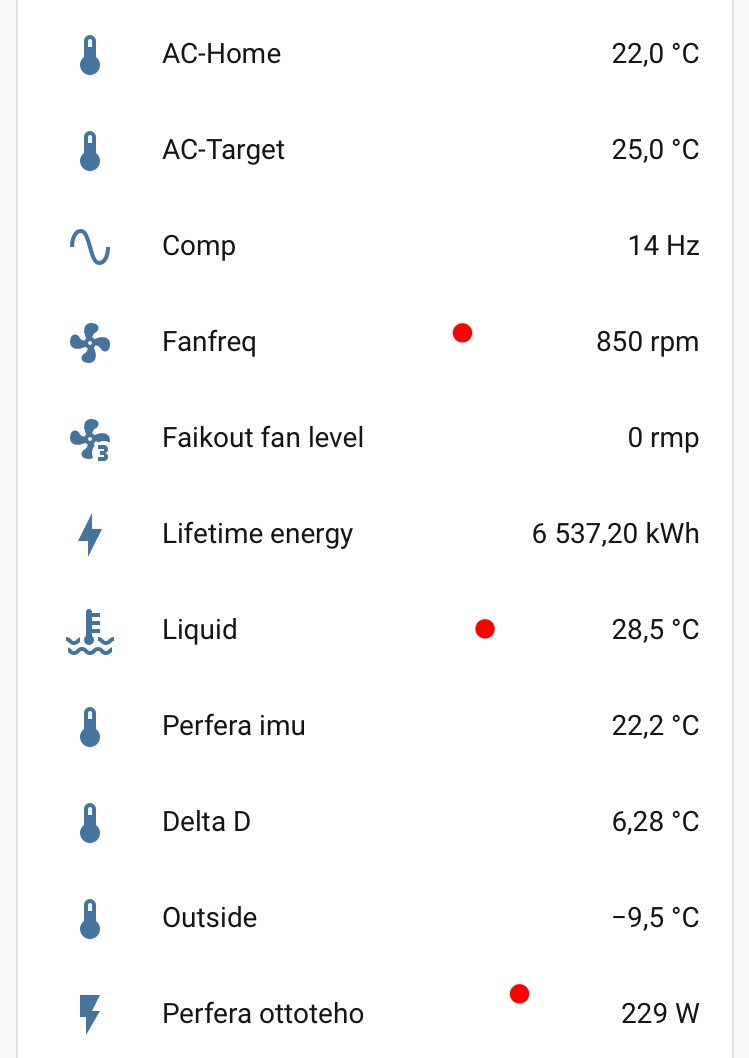The image size is (749, 1058).
Task: Click the 6 537,20 kWh energy value
Action: tap(615, 534)
